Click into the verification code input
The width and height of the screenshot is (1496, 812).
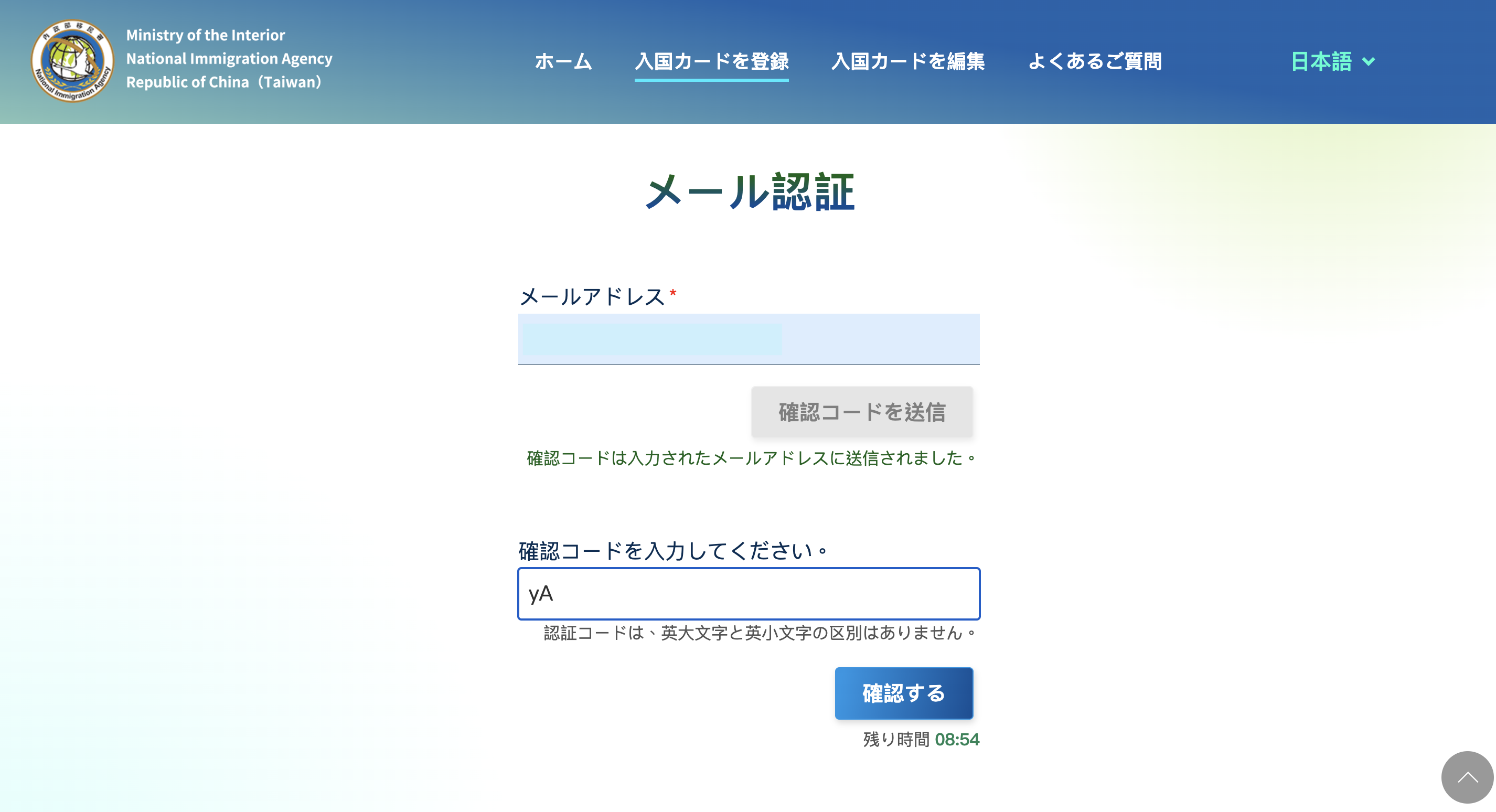749,594
